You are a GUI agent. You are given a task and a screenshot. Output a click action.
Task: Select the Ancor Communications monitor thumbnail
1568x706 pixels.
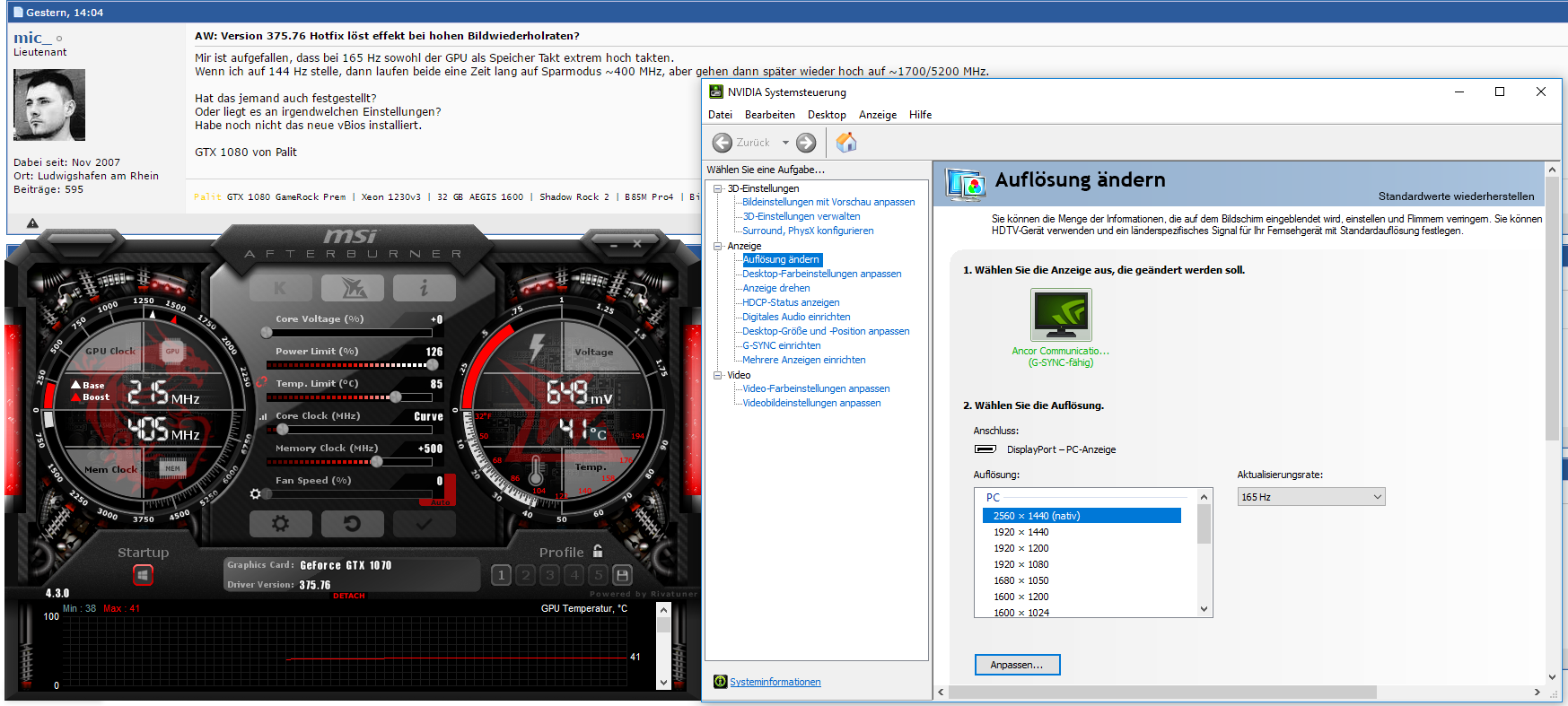(x=1061, y=314)
